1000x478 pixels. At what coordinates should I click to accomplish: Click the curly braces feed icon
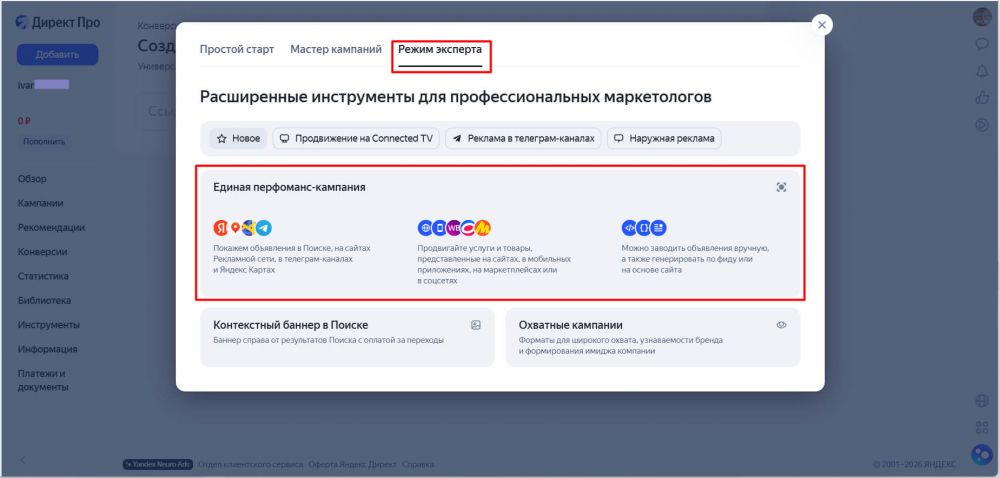[644, 228]
